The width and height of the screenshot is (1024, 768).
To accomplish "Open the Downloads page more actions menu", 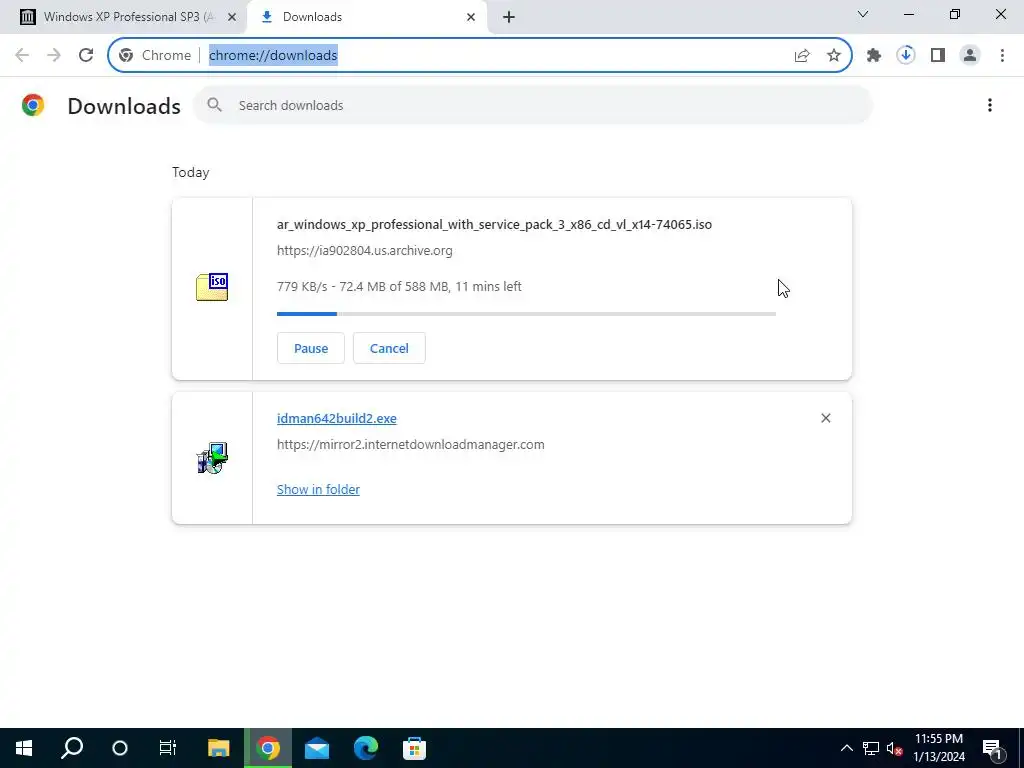I will pyautogui.click(x=990, y=105).
